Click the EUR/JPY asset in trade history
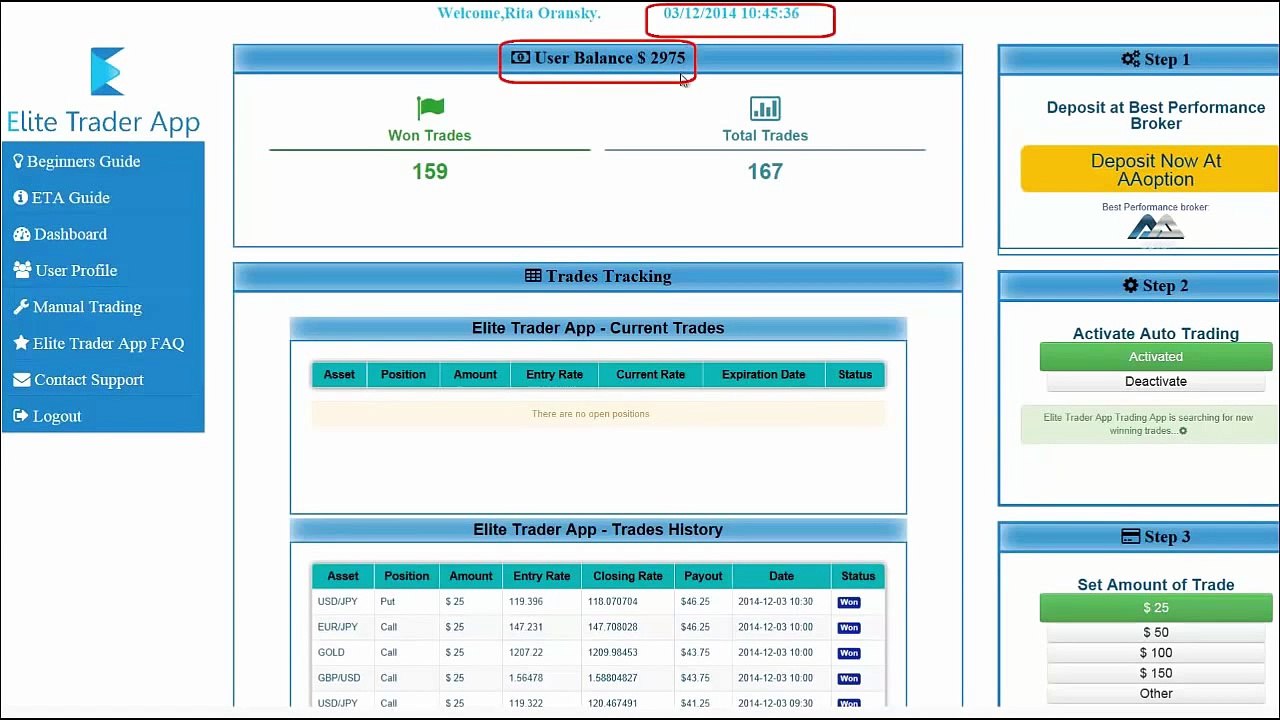 click(337, 627)
